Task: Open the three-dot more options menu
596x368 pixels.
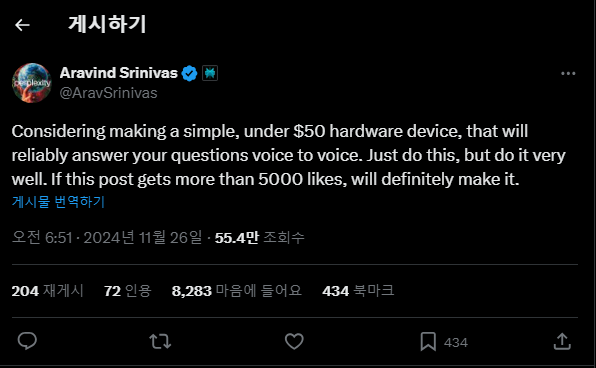Action: pos(568,73)
